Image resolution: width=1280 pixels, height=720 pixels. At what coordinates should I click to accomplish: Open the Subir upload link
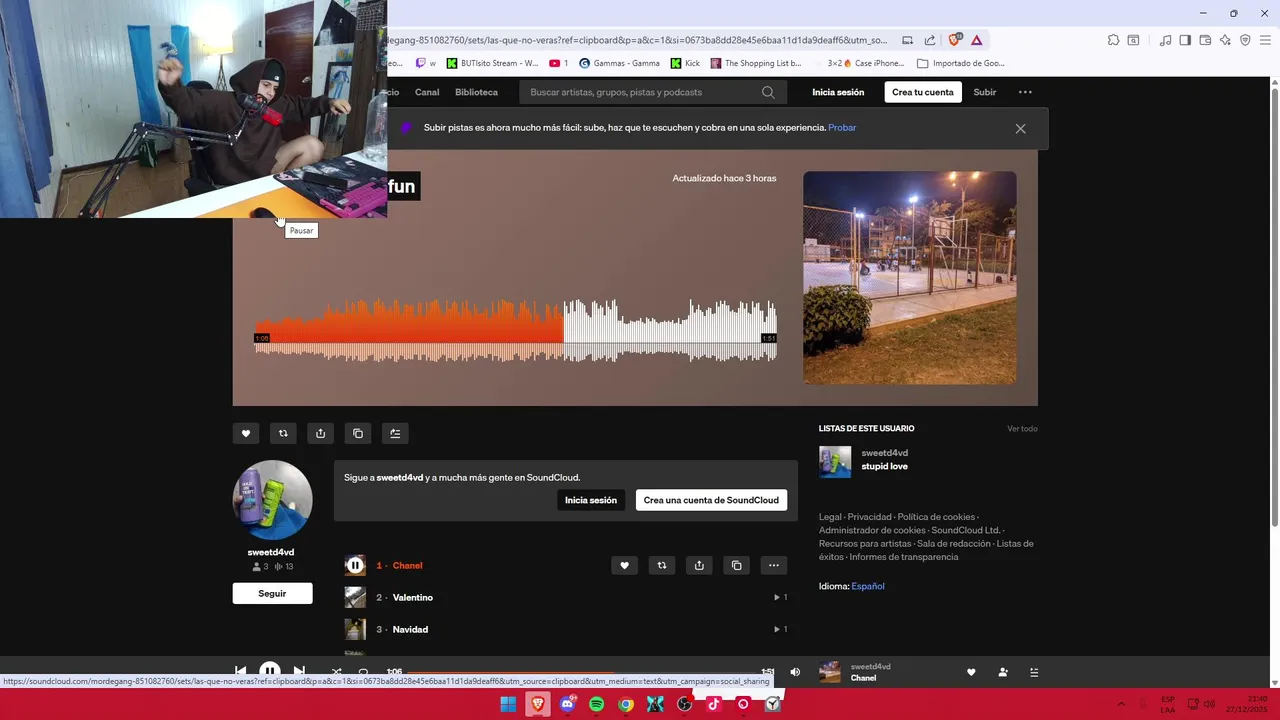[x=985, y=92]
